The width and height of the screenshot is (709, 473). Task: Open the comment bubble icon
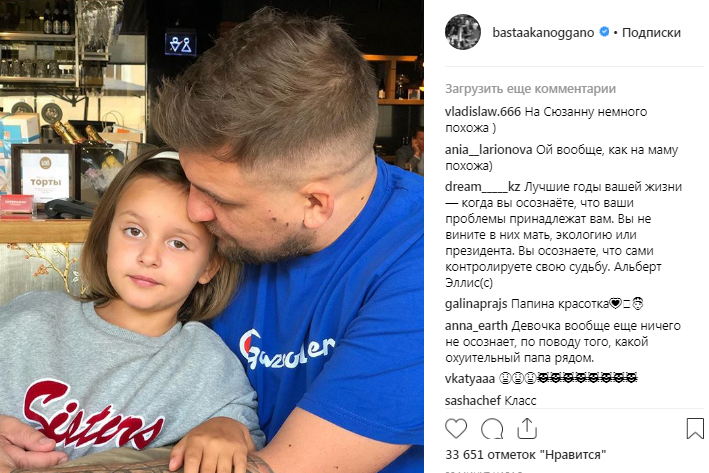click(x=492, y=428)
